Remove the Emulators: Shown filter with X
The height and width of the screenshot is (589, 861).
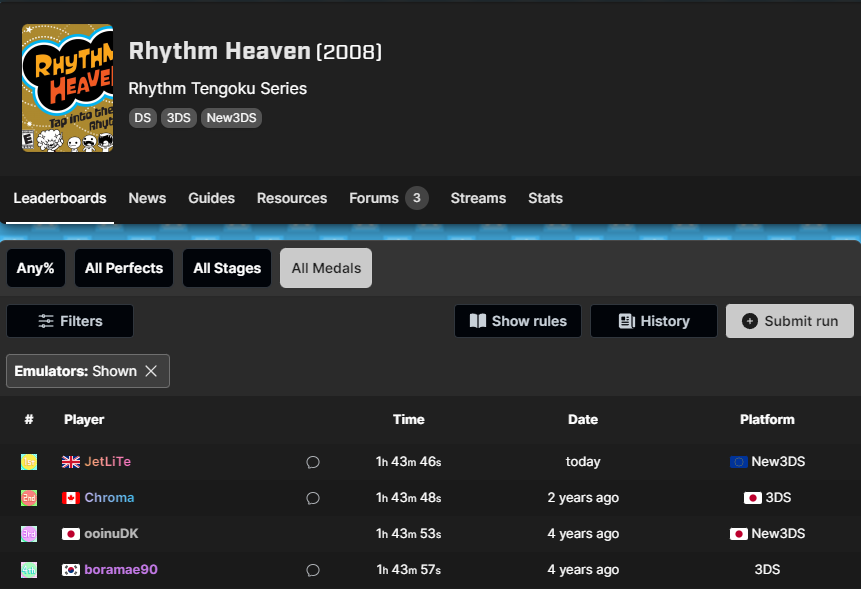[151, 371]
